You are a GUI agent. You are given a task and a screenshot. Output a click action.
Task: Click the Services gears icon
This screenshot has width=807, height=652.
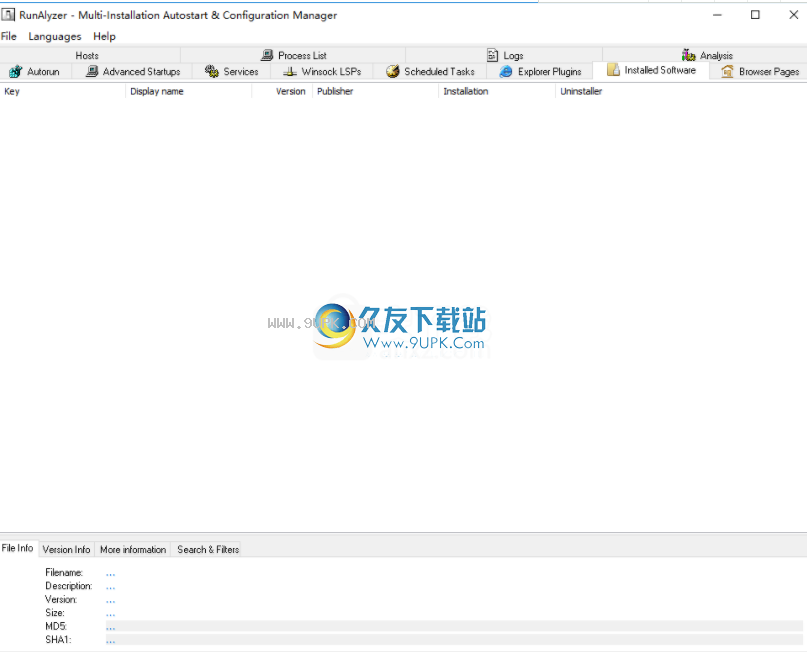(x=212, y=72)
